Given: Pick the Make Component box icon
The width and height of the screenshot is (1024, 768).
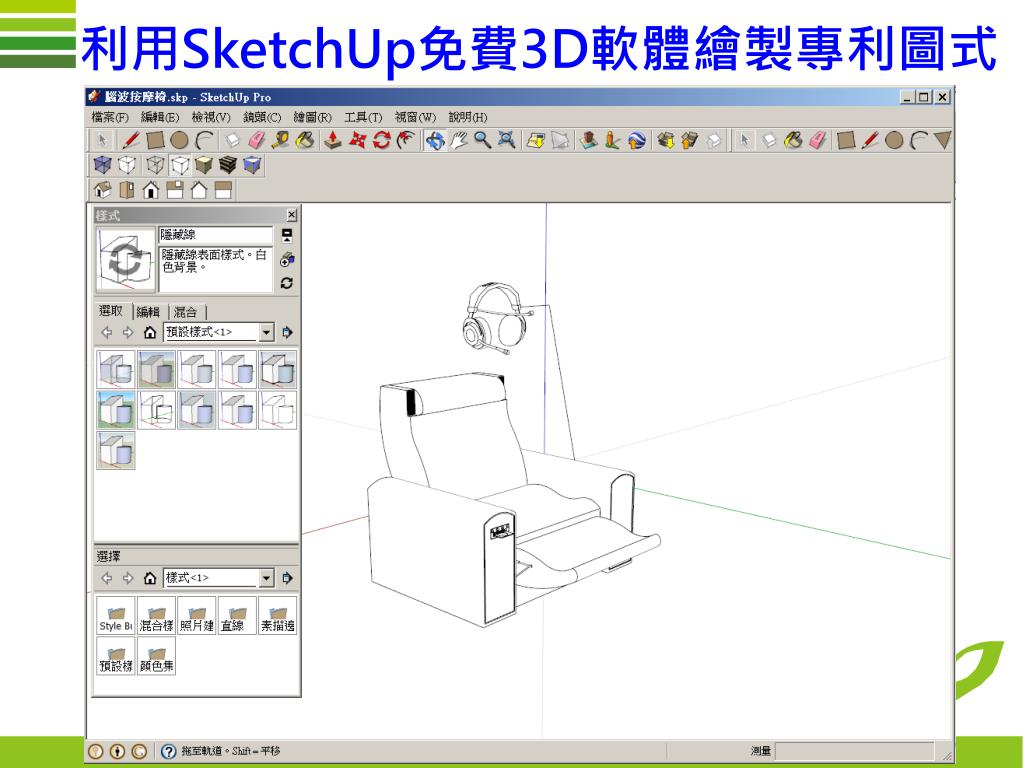Looking at the screenshot, I should point(232,140).
